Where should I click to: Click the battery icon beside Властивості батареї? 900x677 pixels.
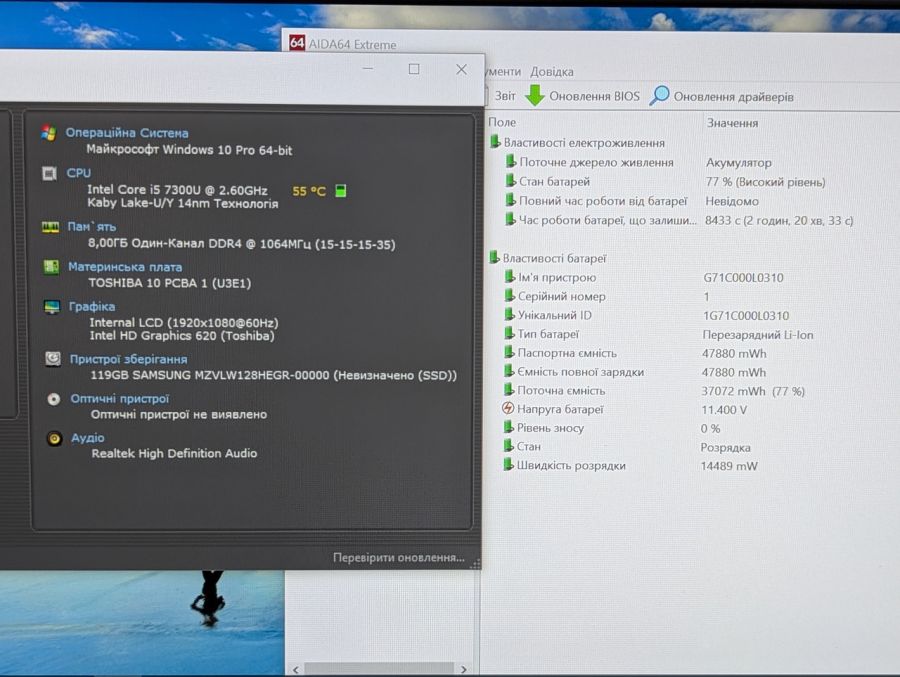(494, 257)
